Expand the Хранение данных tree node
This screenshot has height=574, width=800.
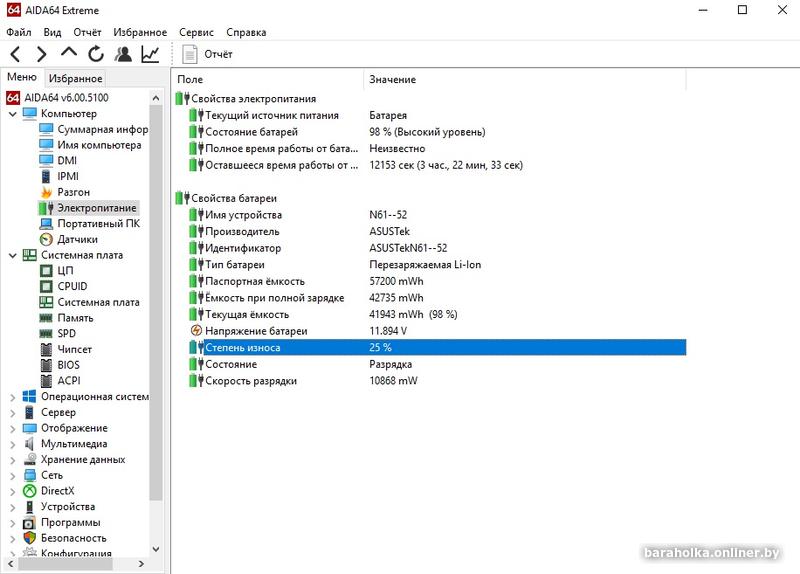point(13,460)
